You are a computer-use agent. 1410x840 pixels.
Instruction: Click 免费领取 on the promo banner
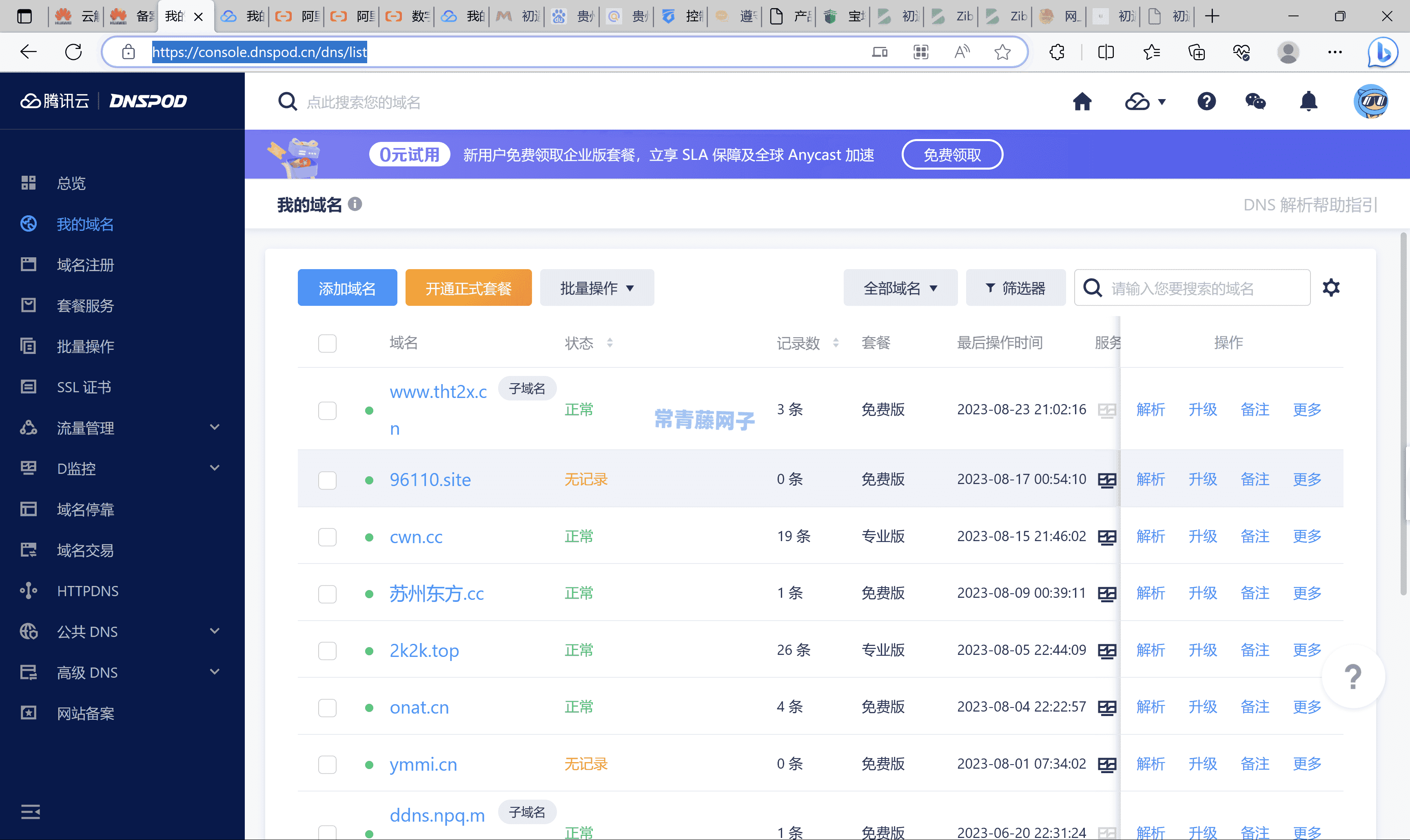[952, 155]
